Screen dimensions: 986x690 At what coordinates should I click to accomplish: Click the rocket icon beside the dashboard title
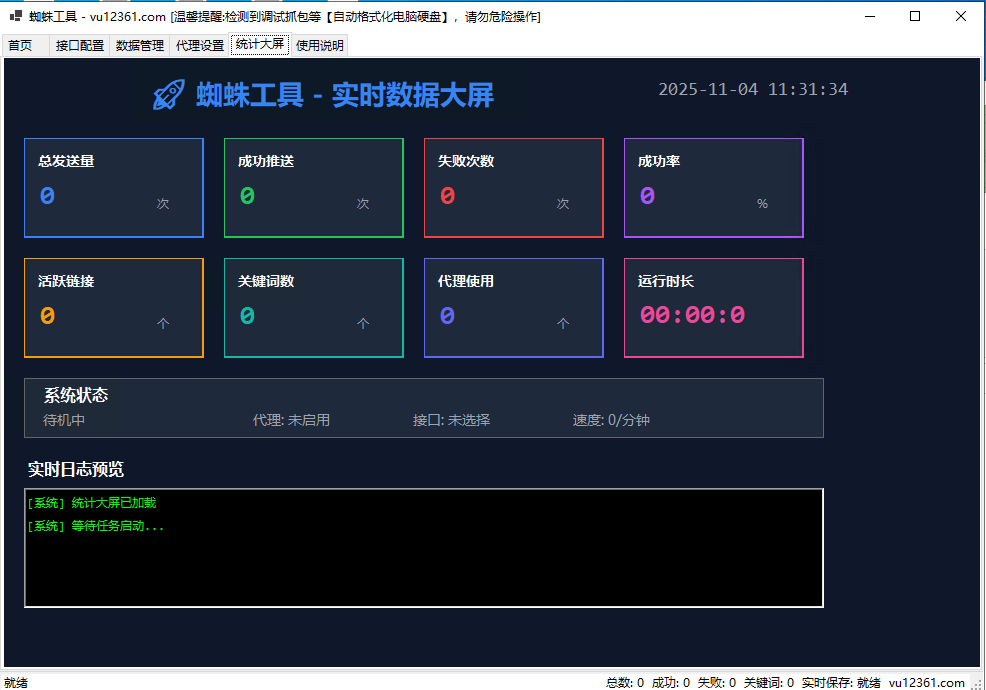(169, 95)
